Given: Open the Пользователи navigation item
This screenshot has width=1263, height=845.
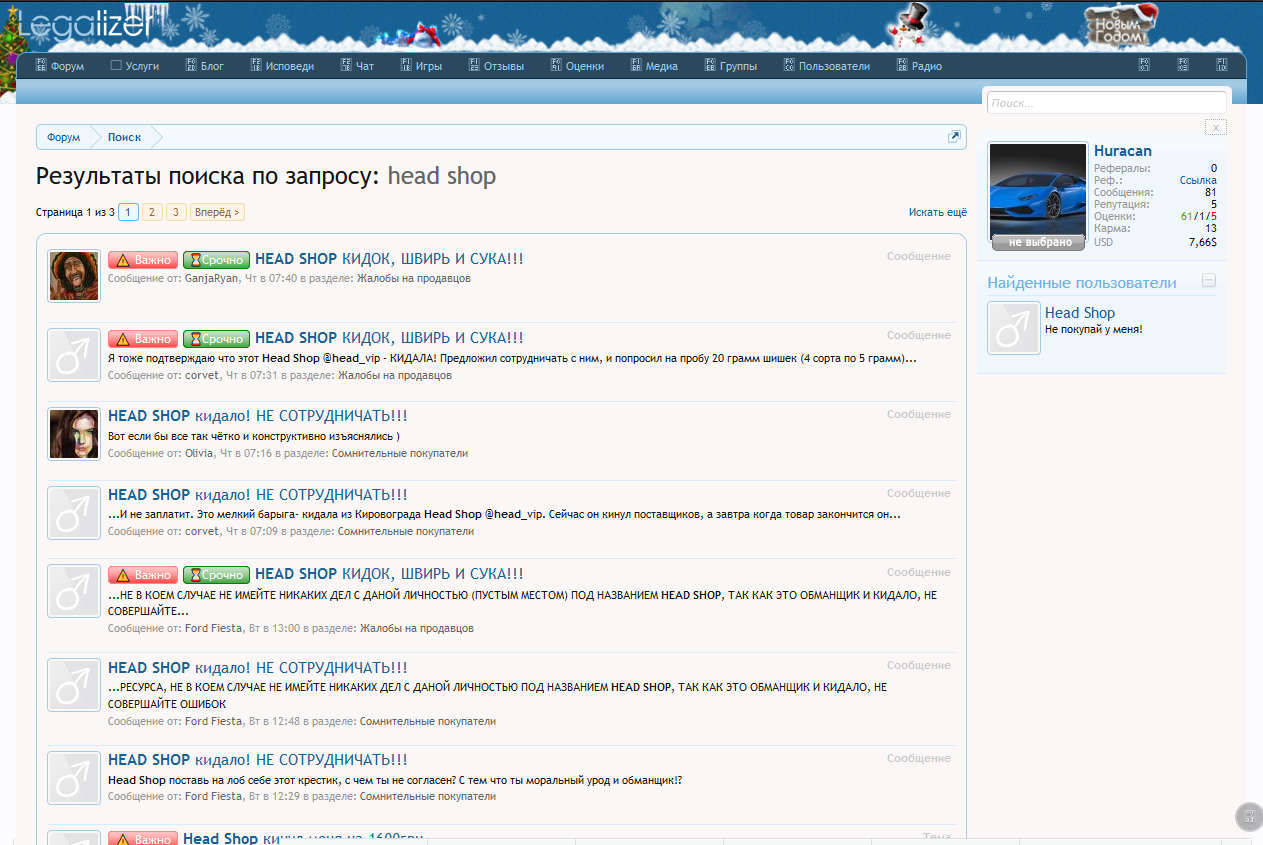Looking at the screenshot, I should [826, 66].
